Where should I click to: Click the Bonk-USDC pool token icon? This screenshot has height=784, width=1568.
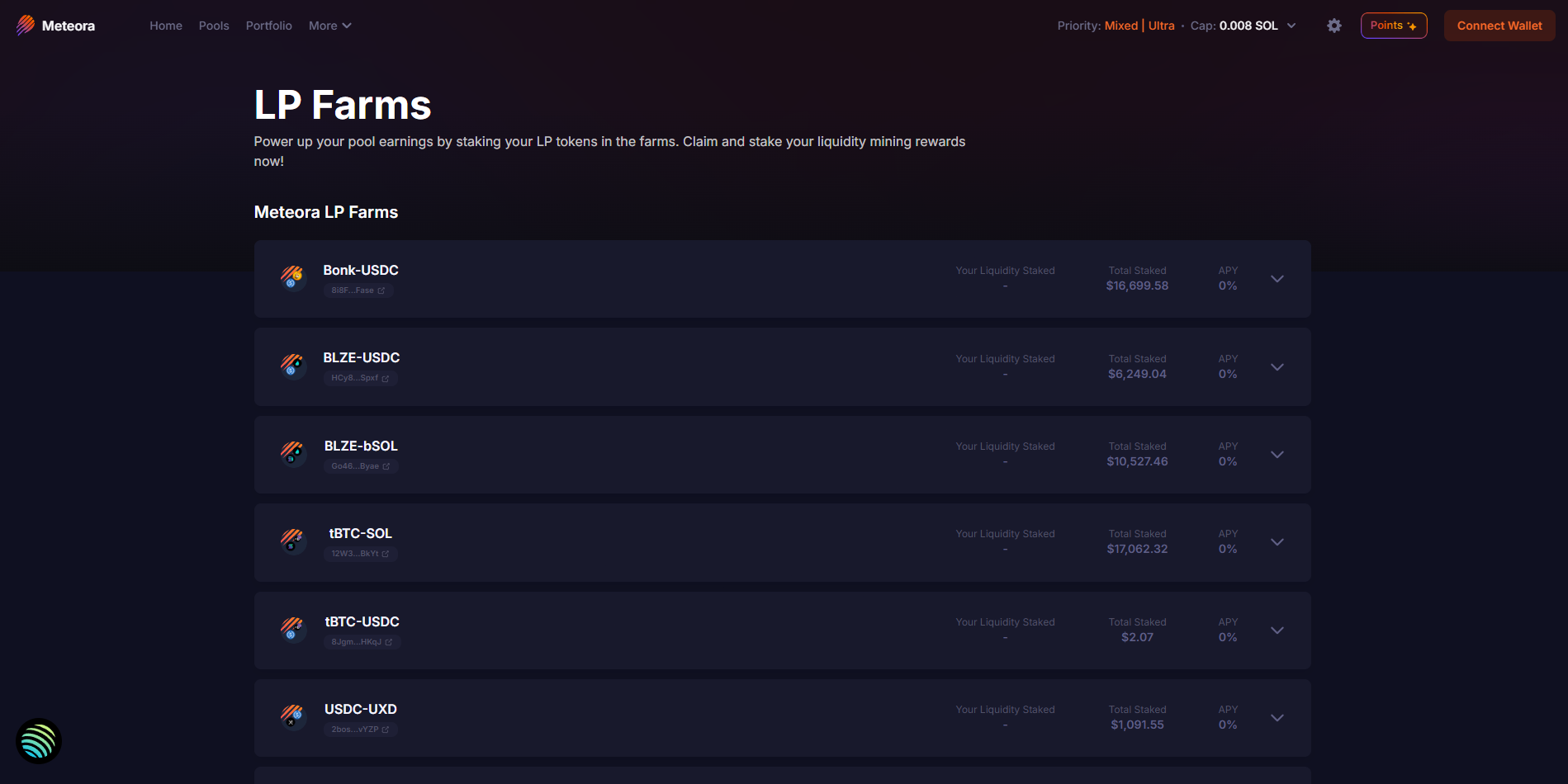(x=292, y=278)
